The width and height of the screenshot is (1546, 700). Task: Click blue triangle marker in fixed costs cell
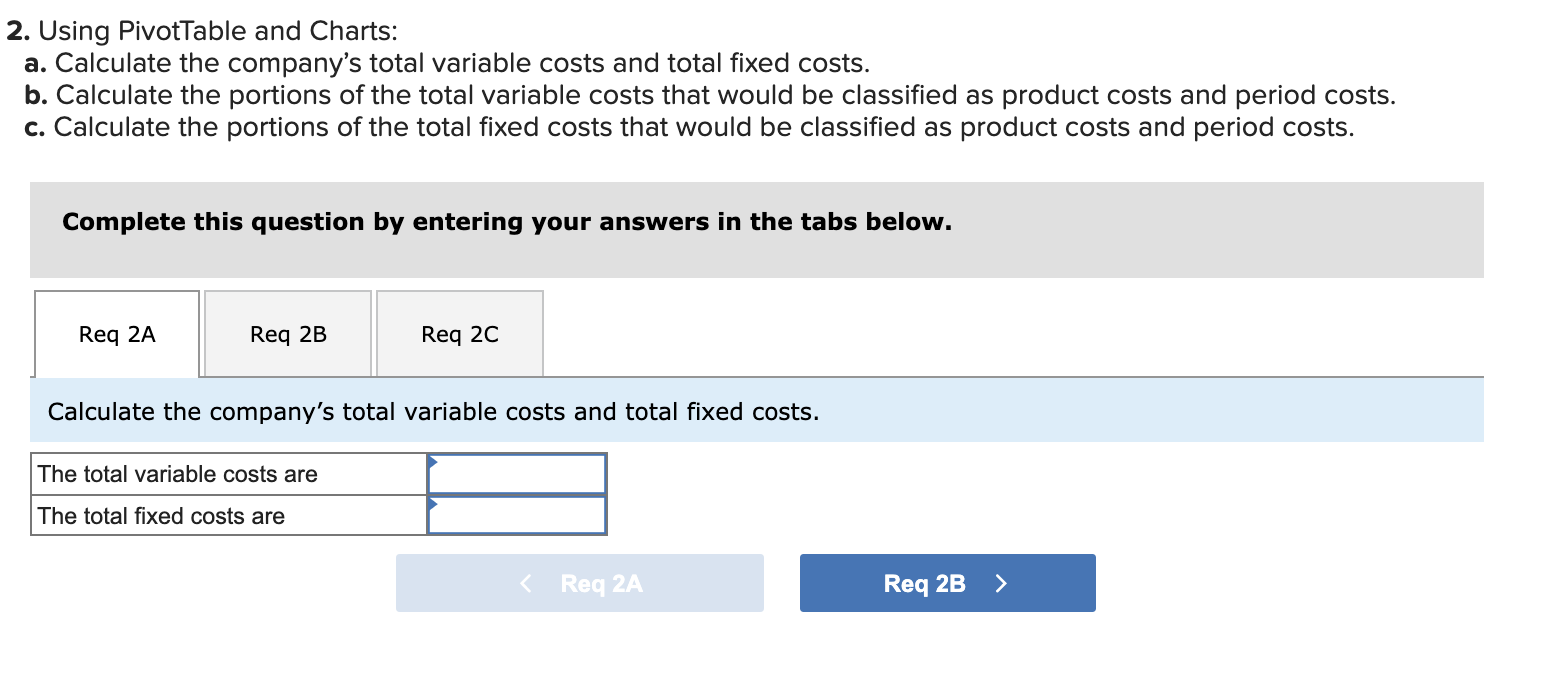[433, 502]
